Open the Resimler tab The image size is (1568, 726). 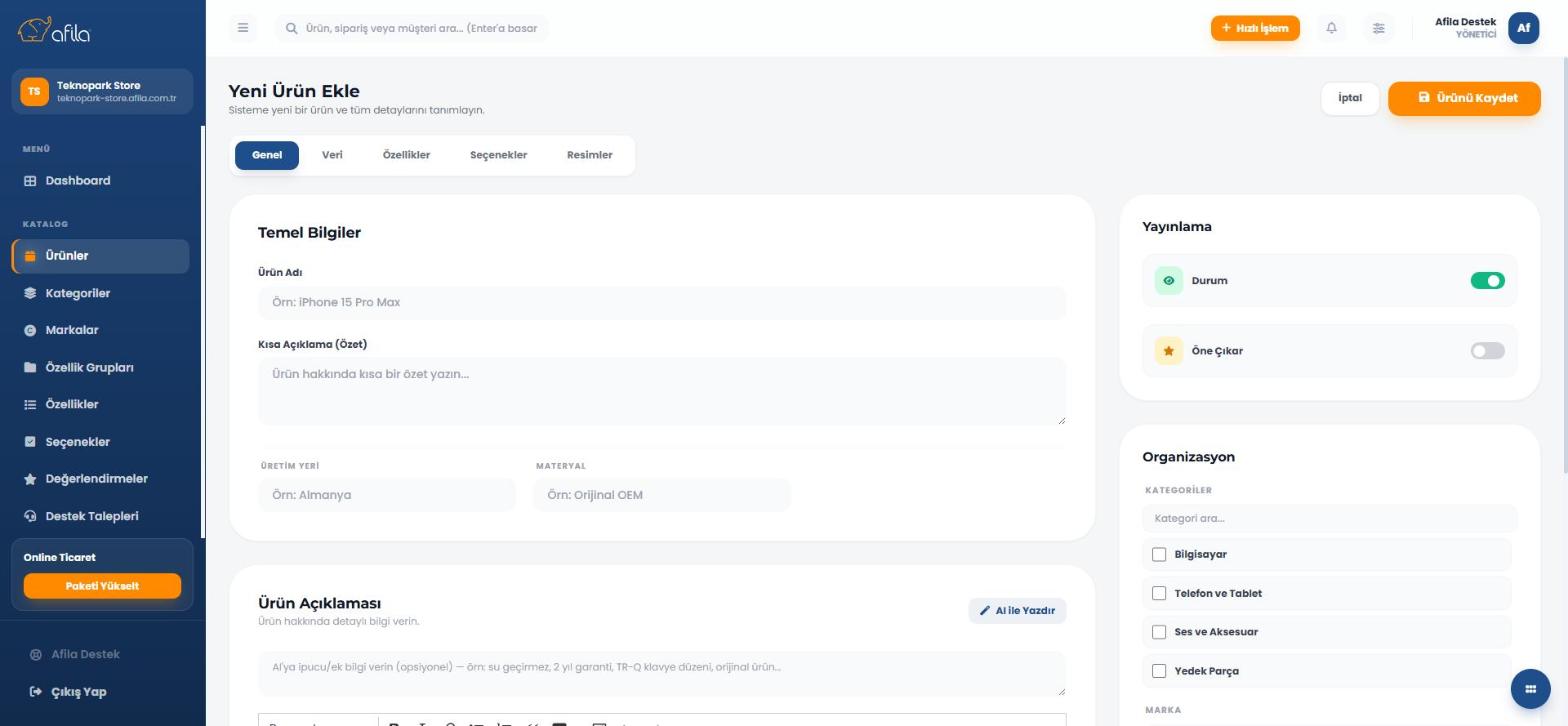tap(589, 155)
